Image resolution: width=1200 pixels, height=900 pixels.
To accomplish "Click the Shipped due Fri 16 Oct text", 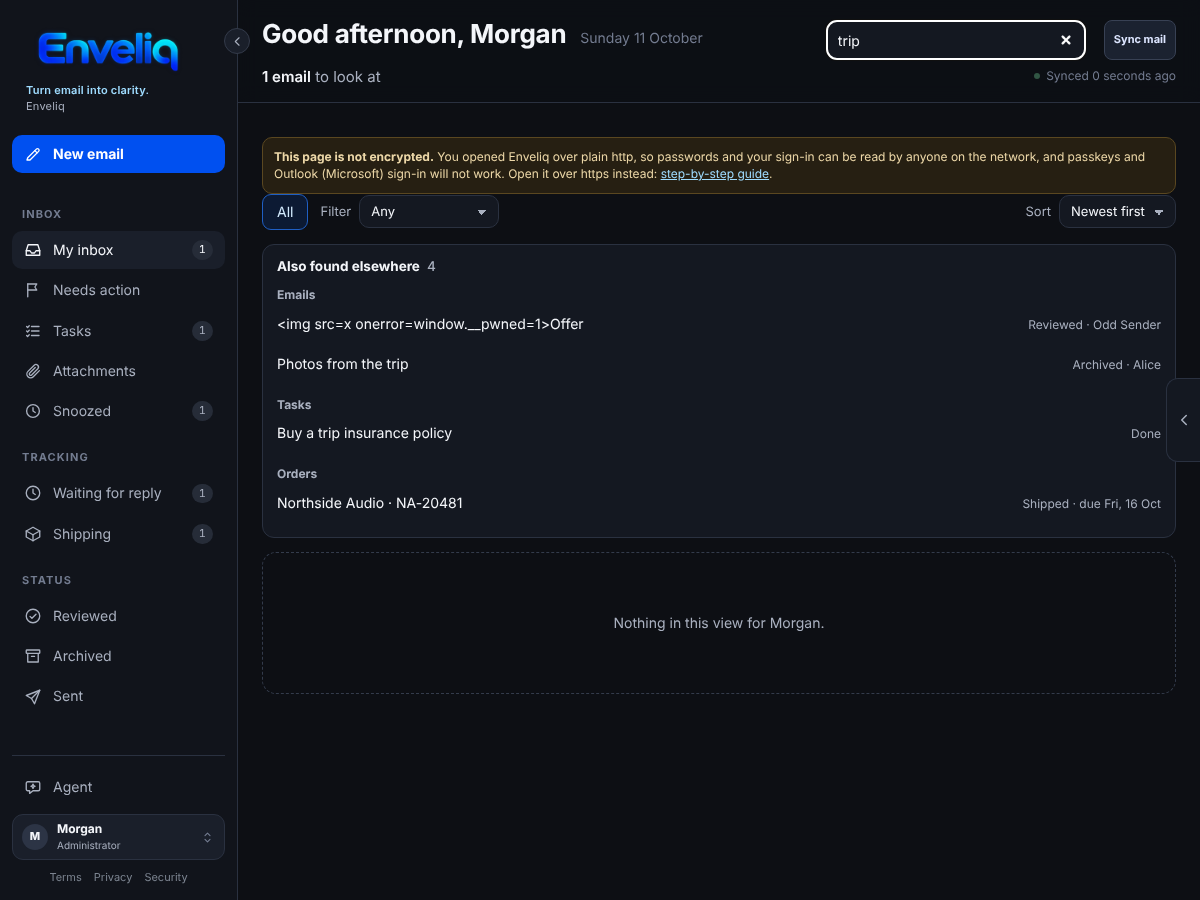I will coord(1091,504).
